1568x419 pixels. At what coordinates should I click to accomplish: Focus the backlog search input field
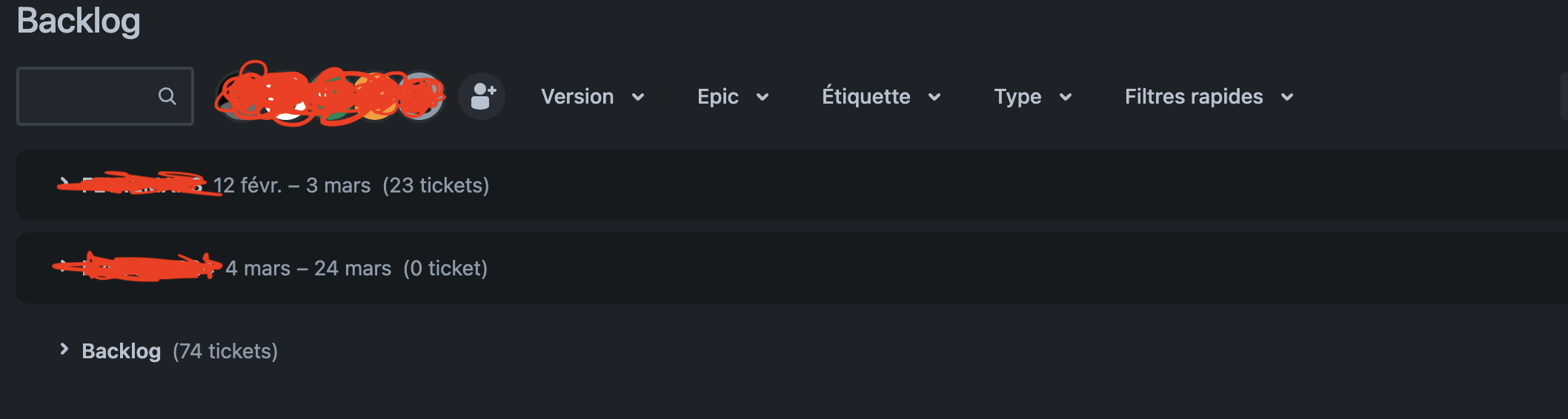tap(105, 96)
